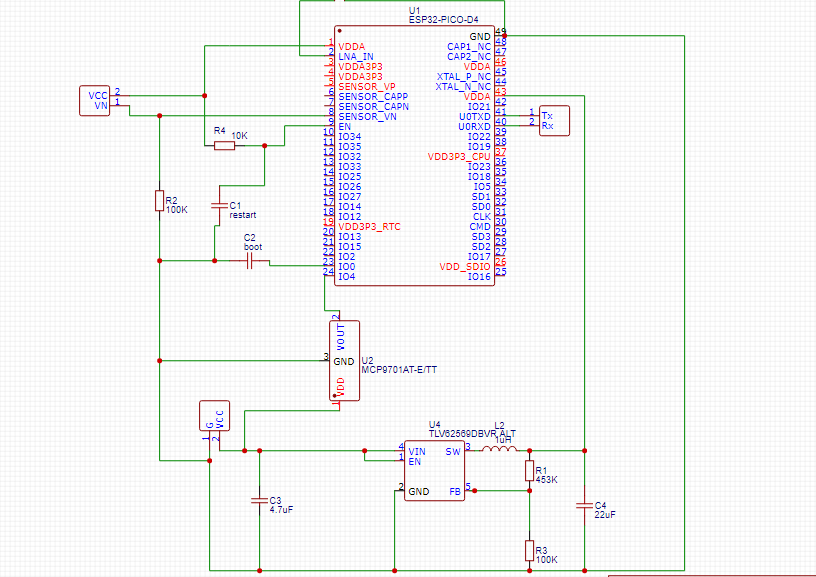Select the VCC/VN input connector symbol

(x=95, y=99)
